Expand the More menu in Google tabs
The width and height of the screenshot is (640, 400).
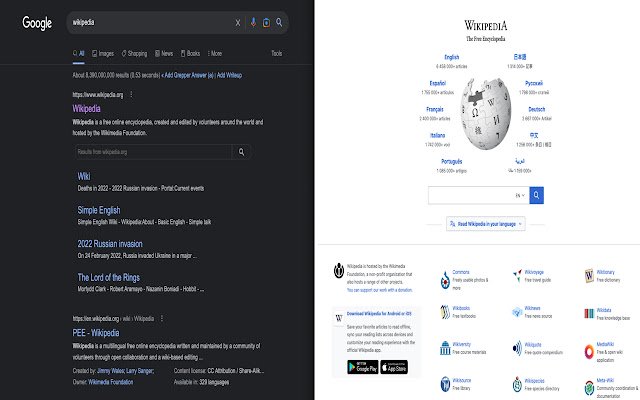coord(215,53)
